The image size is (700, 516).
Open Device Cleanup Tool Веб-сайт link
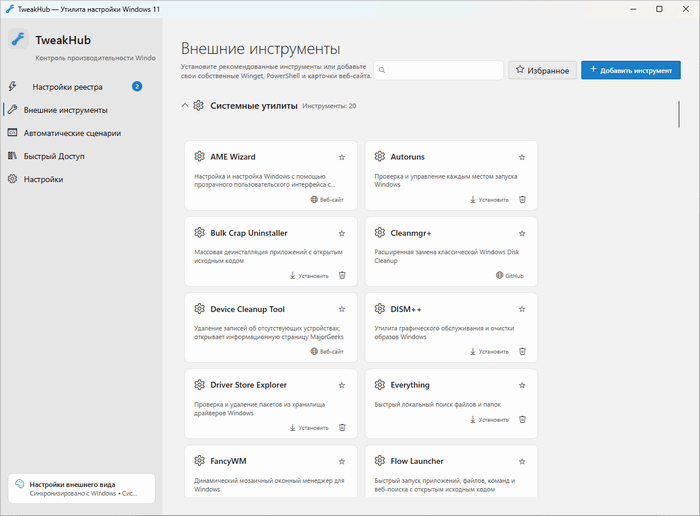(x=327, y=351)
